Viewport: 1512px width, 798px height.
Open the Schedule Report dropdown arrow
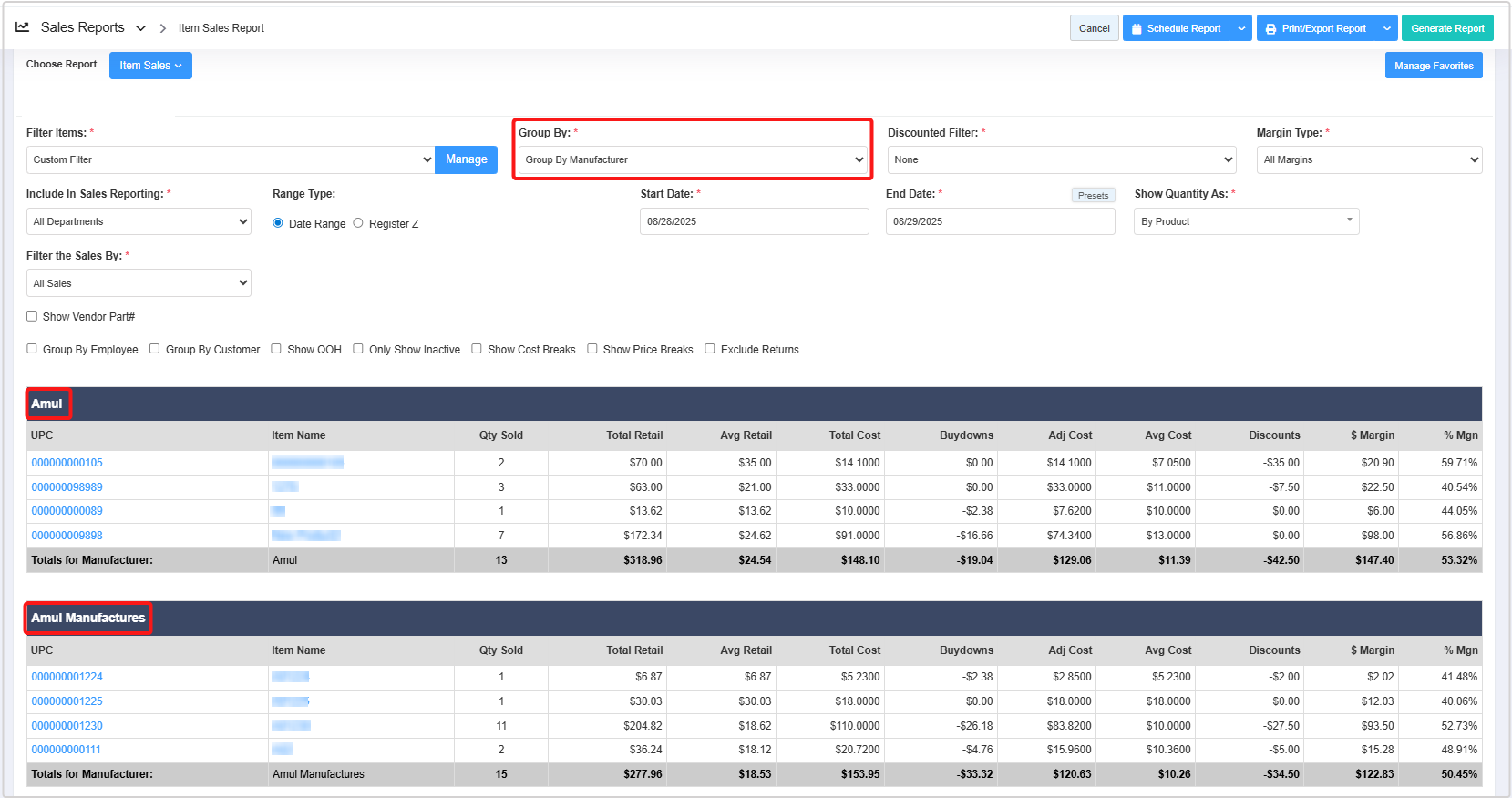pos(1241,28)
